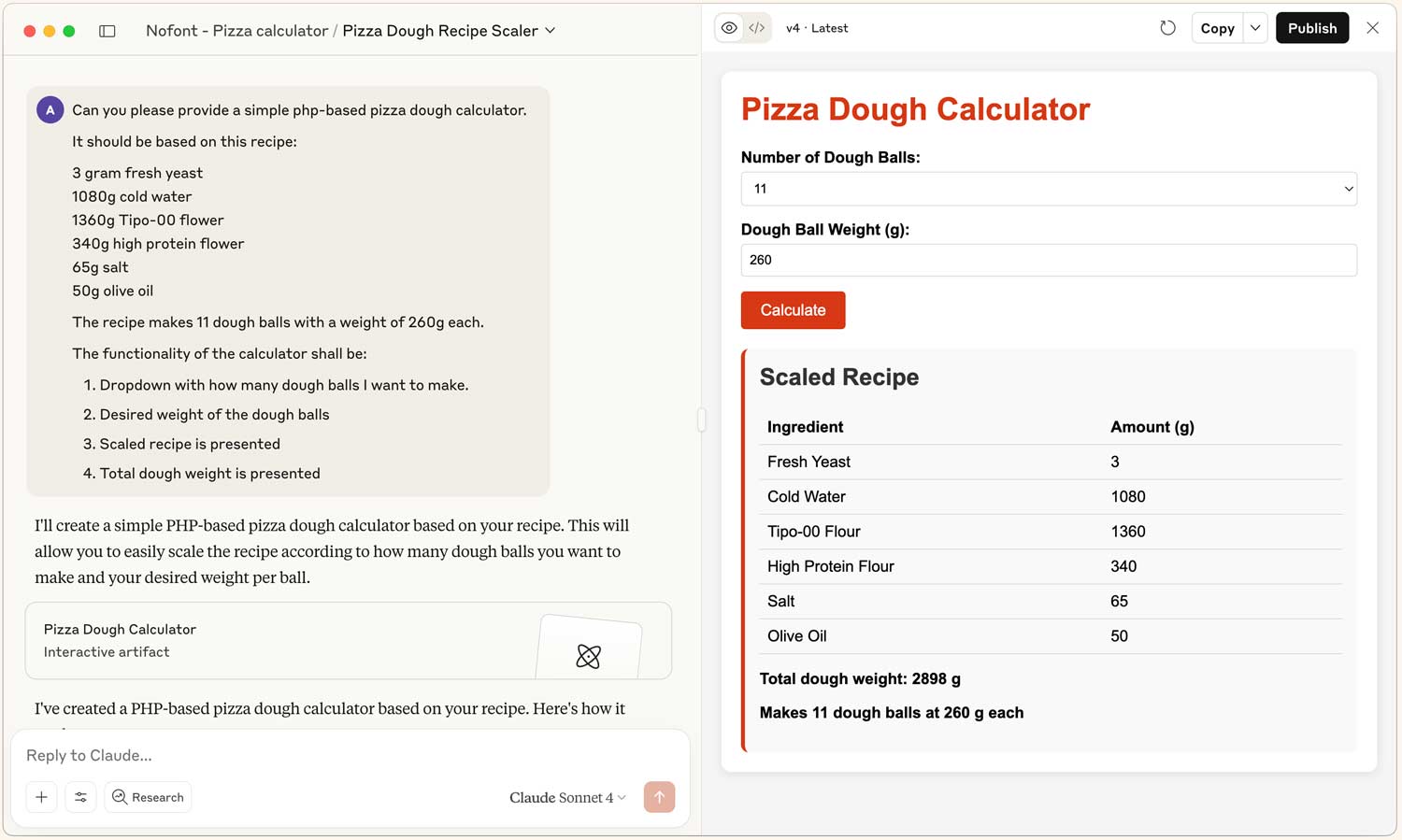This screenshot has width=1402, height=840.
Task: Click the red Calculate button
Action: coord(793,310)
